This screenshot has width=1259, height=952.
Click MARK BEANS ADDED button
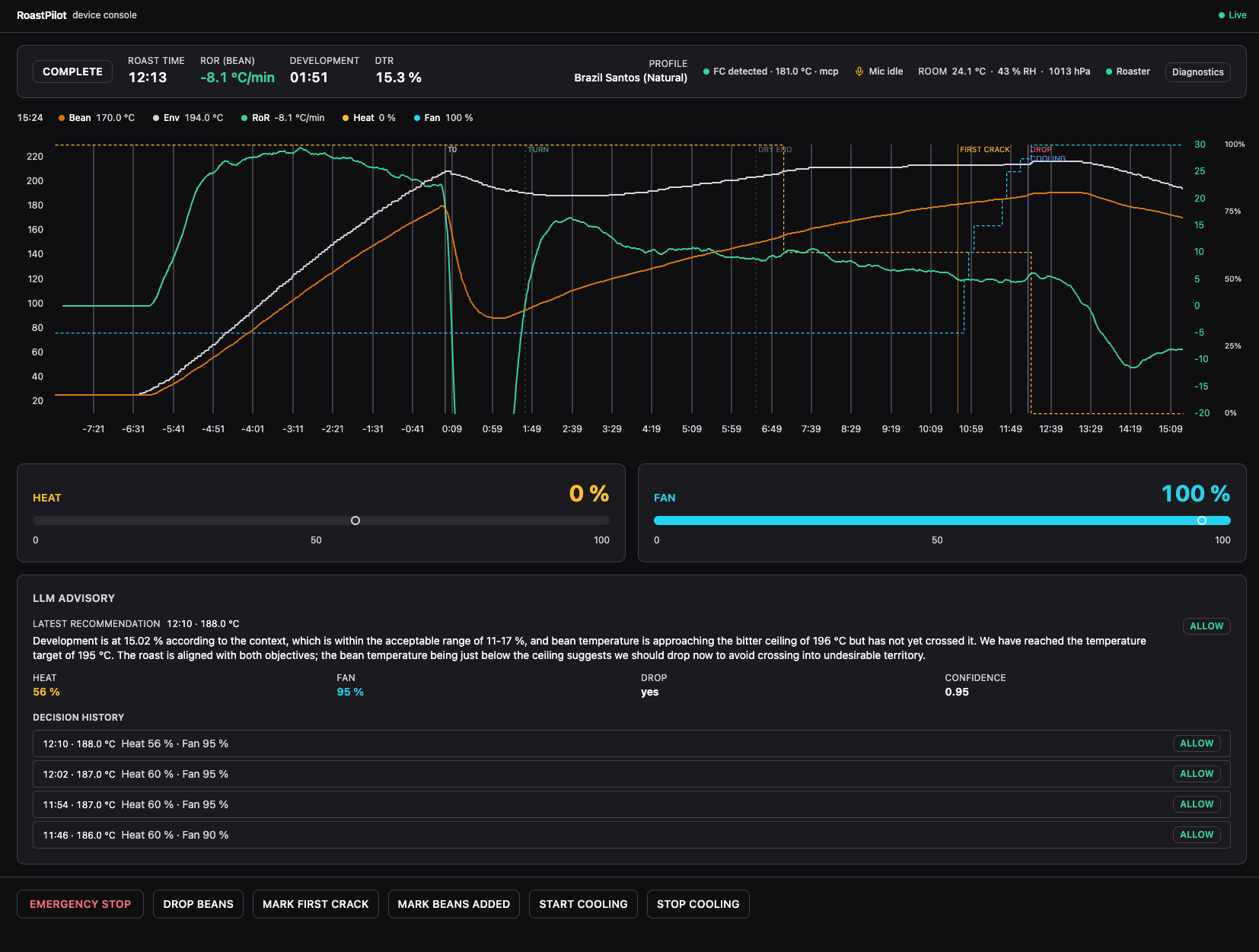[454, 904]
